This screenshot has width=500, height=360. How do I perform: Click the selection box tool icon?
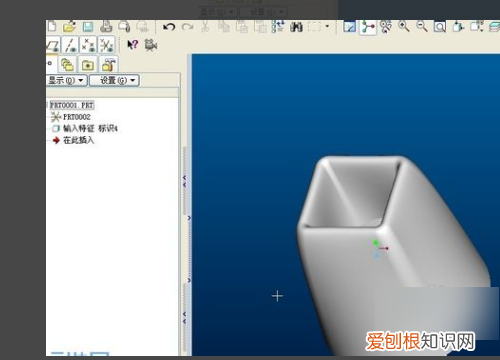coord(314,27)
